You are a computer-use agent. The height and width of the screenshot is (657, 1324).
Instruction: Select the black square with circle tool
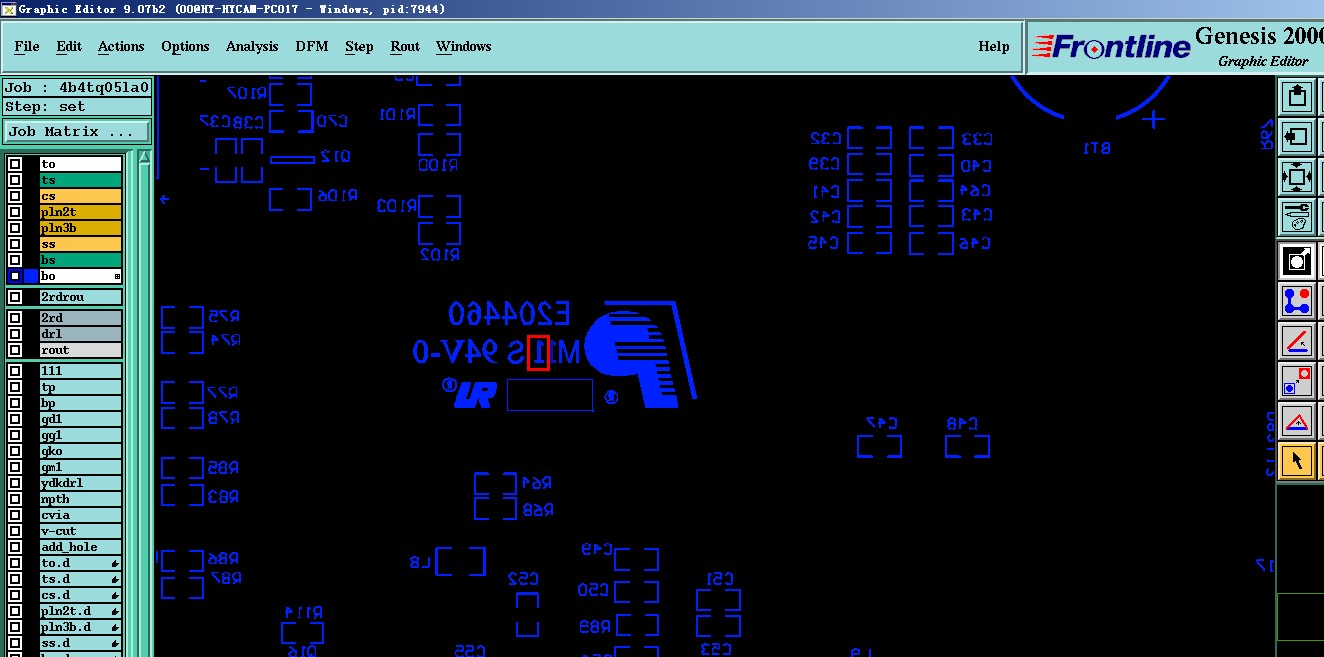[x=1297, y=261]
